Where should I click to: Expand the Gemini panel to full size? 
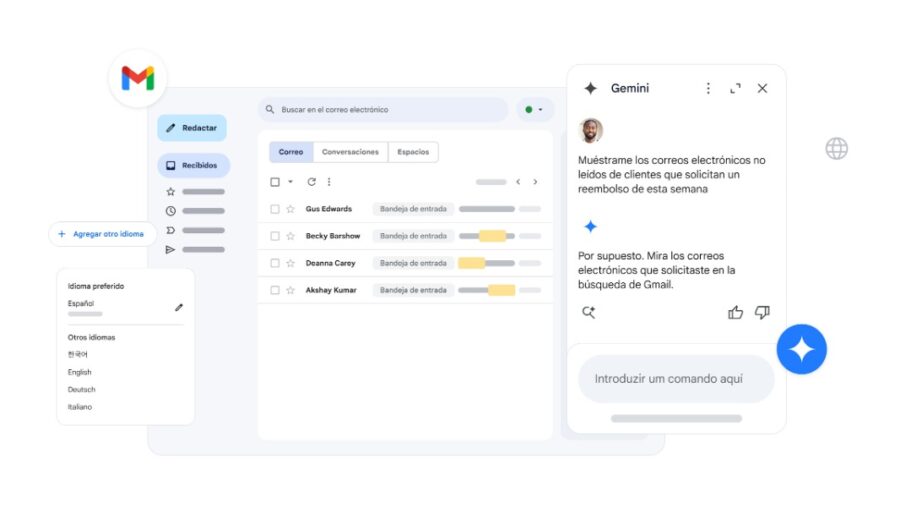735,88
